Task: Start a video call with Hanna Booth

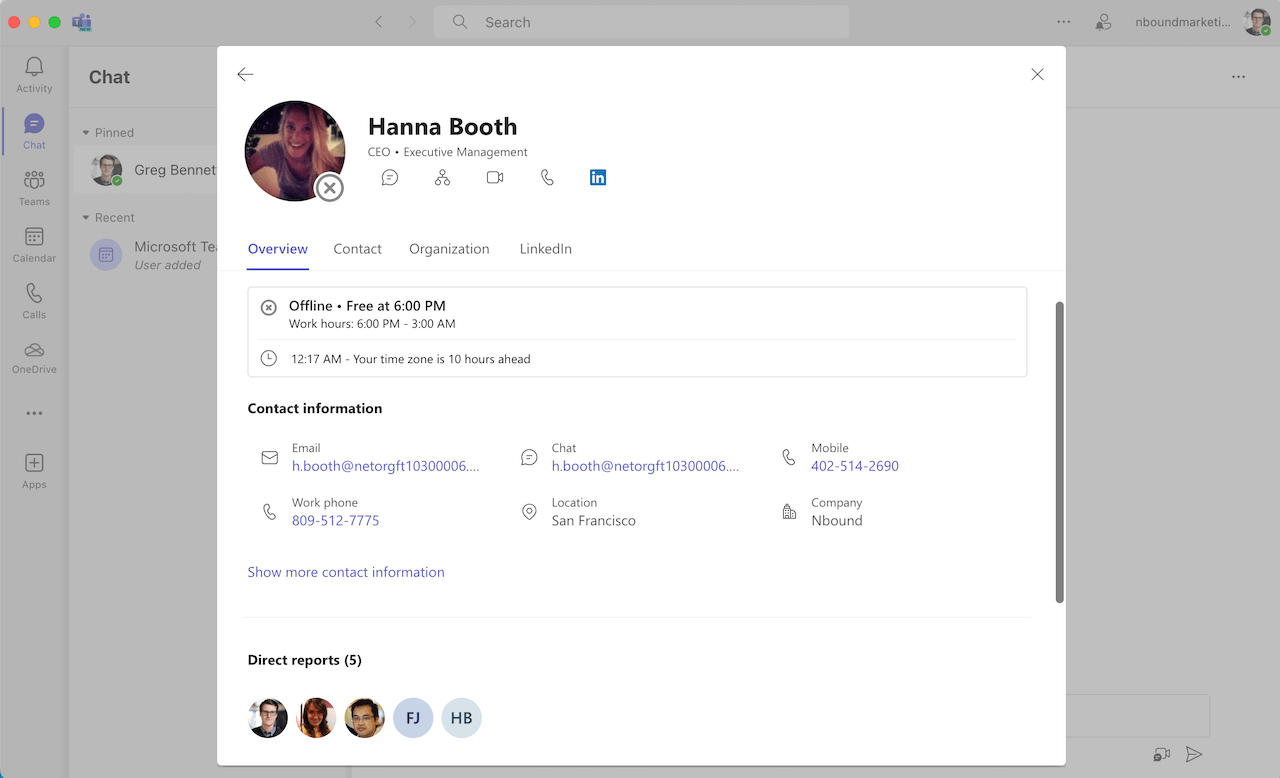Action: coord(494,177)
